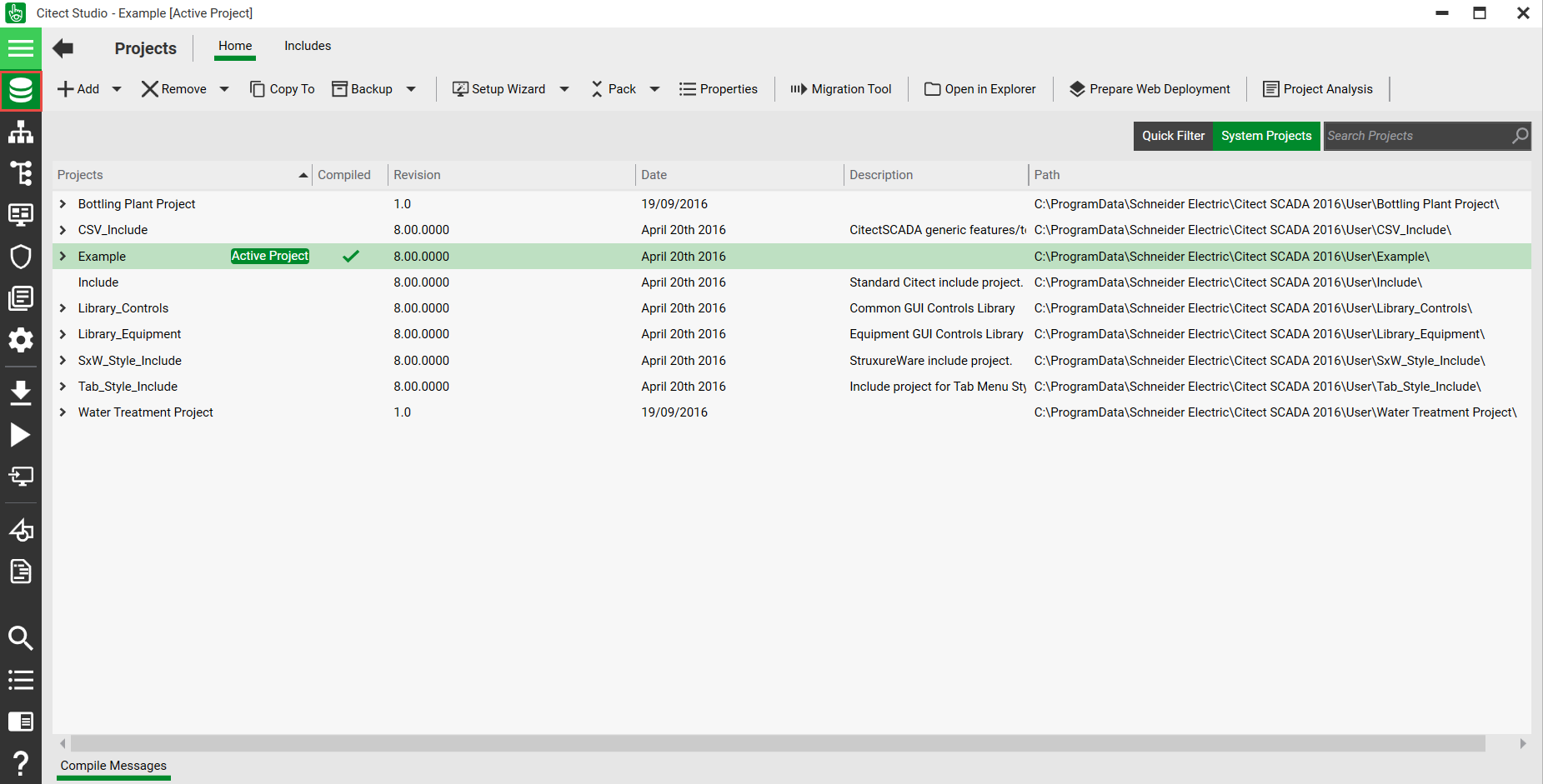Open the Backup dropdown arrow
The width and height of the screenshot is (1543, 784).
411,89
